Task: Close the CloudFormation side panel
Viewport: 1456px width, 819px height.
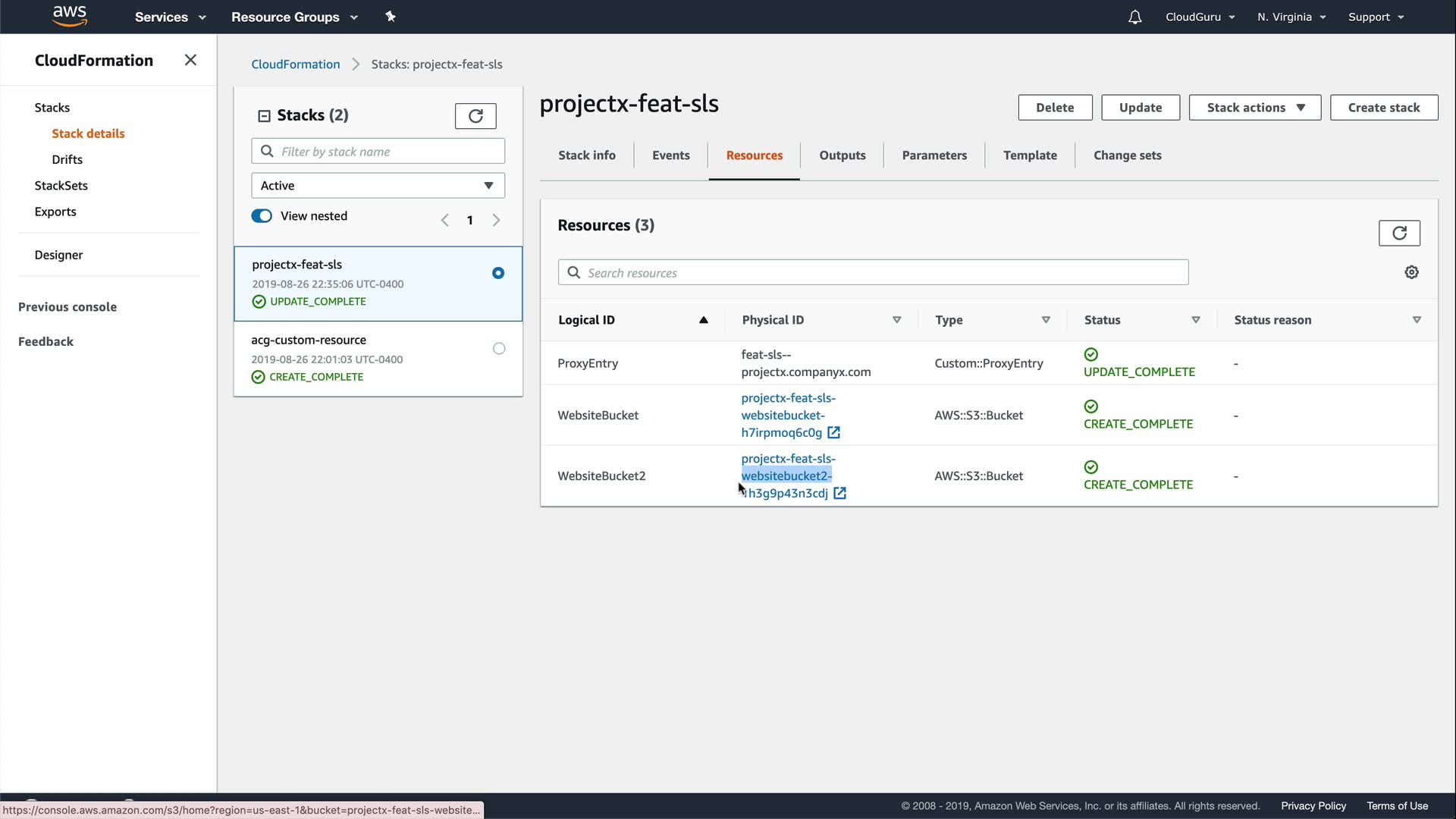Action: [x=190, y=60]
